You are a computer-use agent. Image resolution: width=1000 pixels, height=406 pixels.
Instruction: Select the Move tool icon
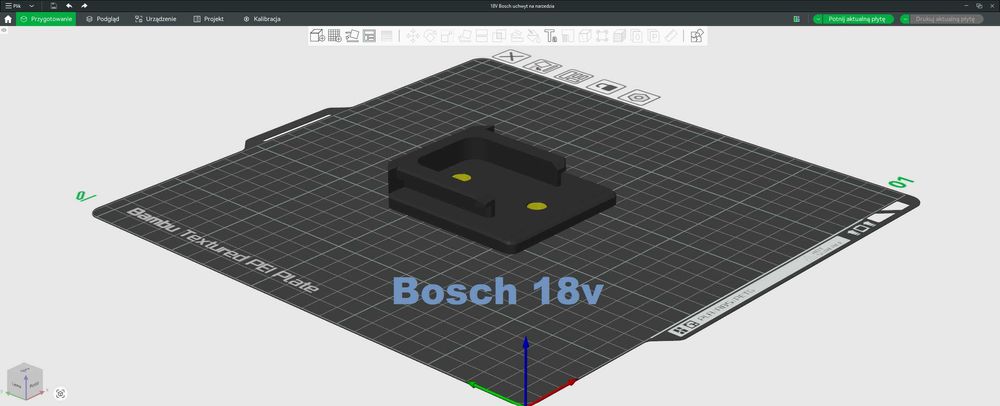pos(413,36)
